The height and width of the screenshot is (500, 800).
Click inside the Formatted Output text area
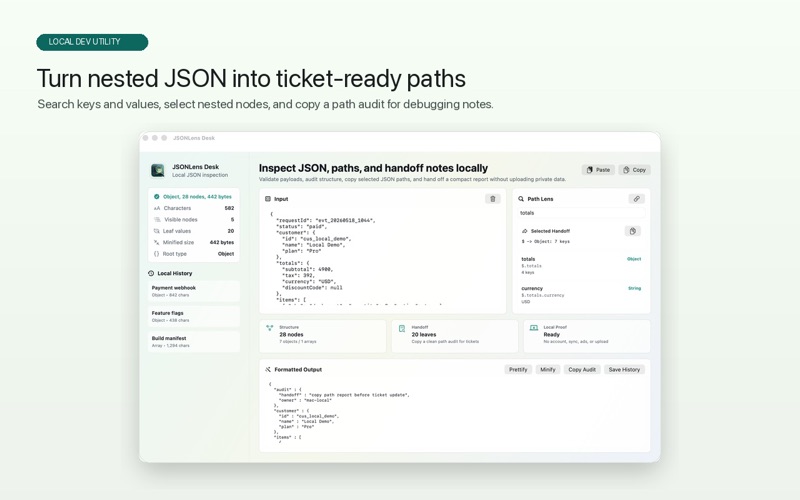click(x=454, y=412)
